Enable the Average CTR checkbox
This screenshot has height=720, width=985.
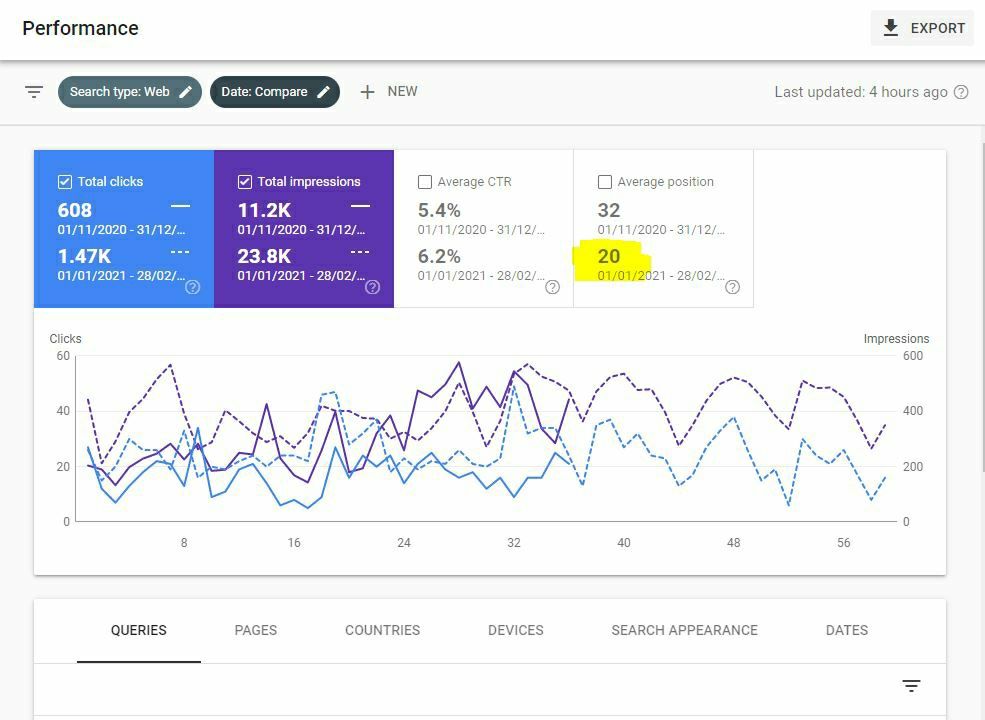coord(425,182)
